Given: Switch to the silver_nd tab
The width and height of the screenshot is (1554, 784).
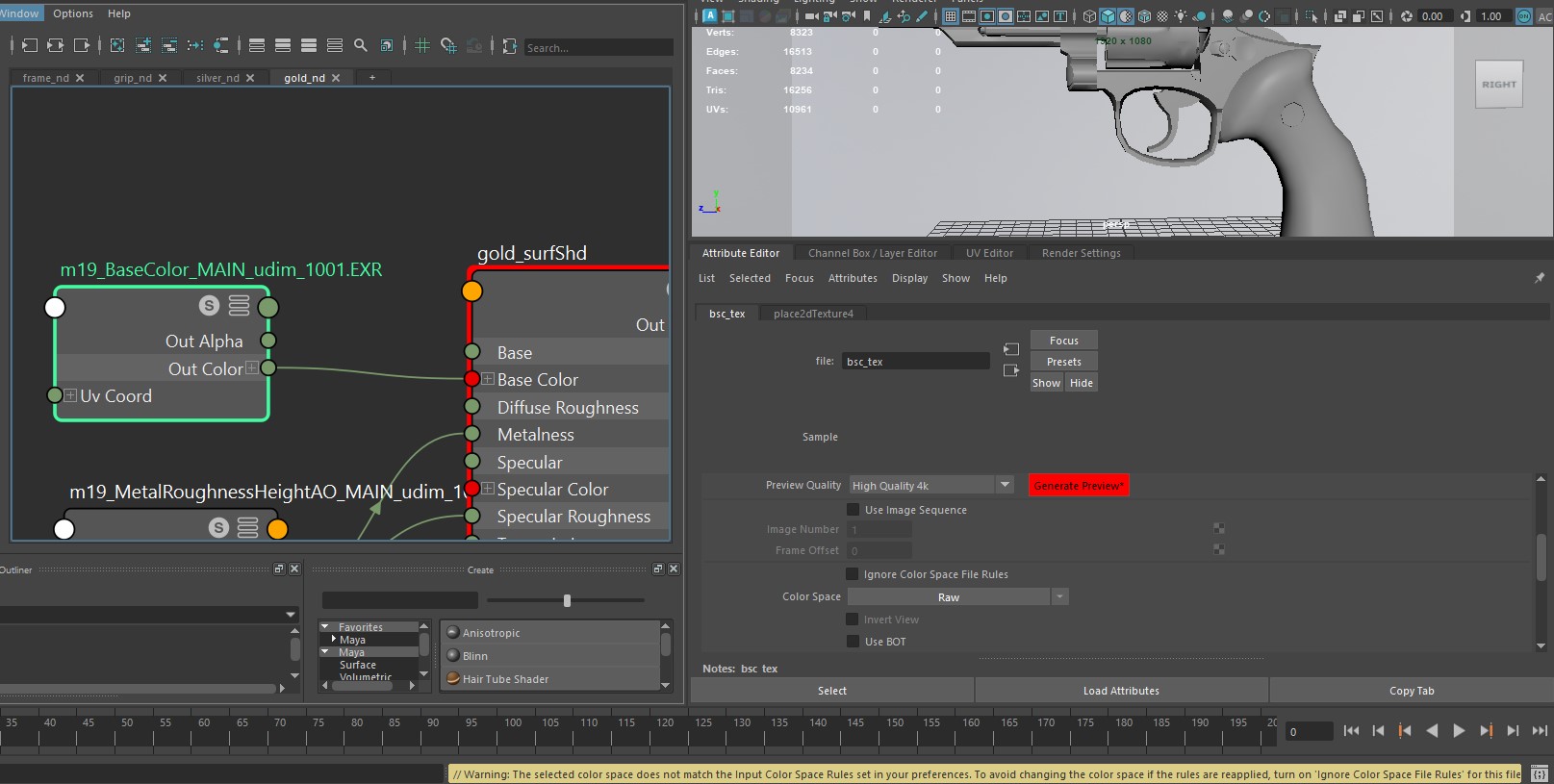Looking at the screenshot, I should (217, 78).
